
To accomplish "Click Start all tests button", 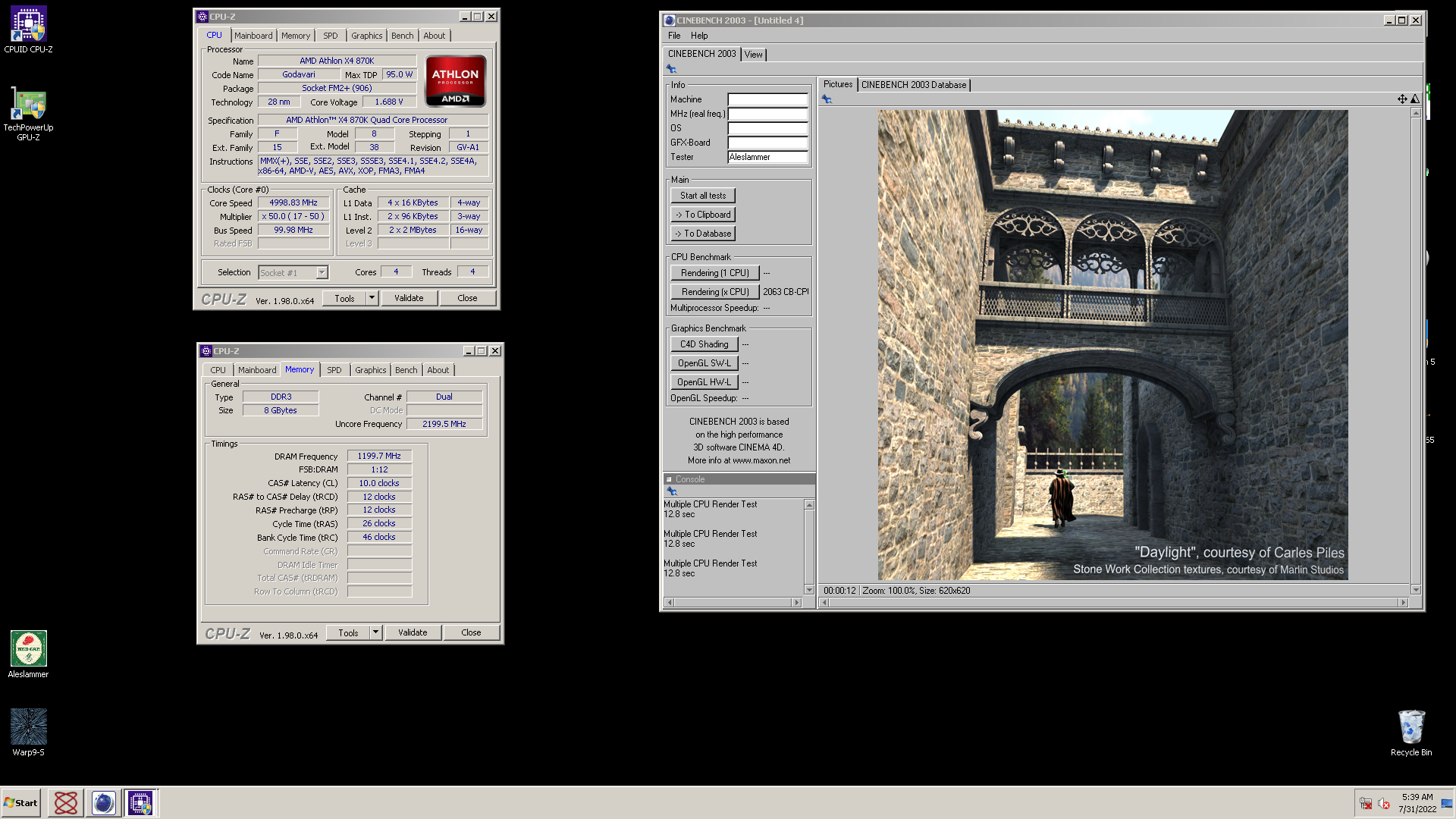I will 703,196.
